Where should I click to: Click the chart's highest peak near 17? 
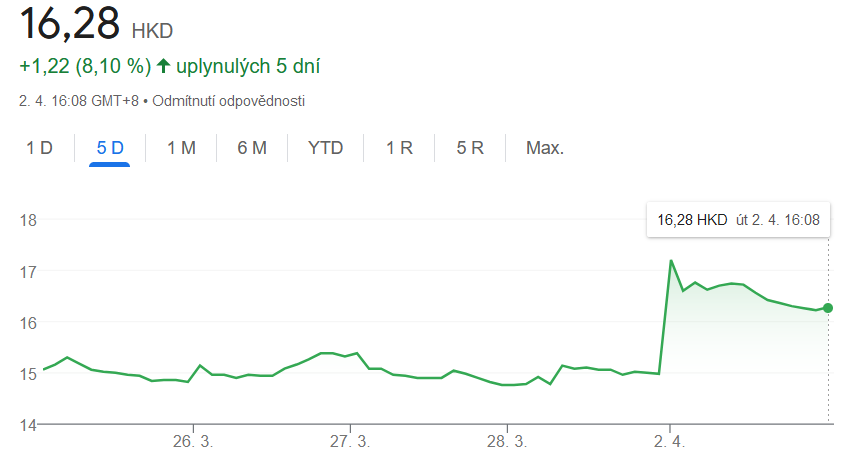pos(671,261)
